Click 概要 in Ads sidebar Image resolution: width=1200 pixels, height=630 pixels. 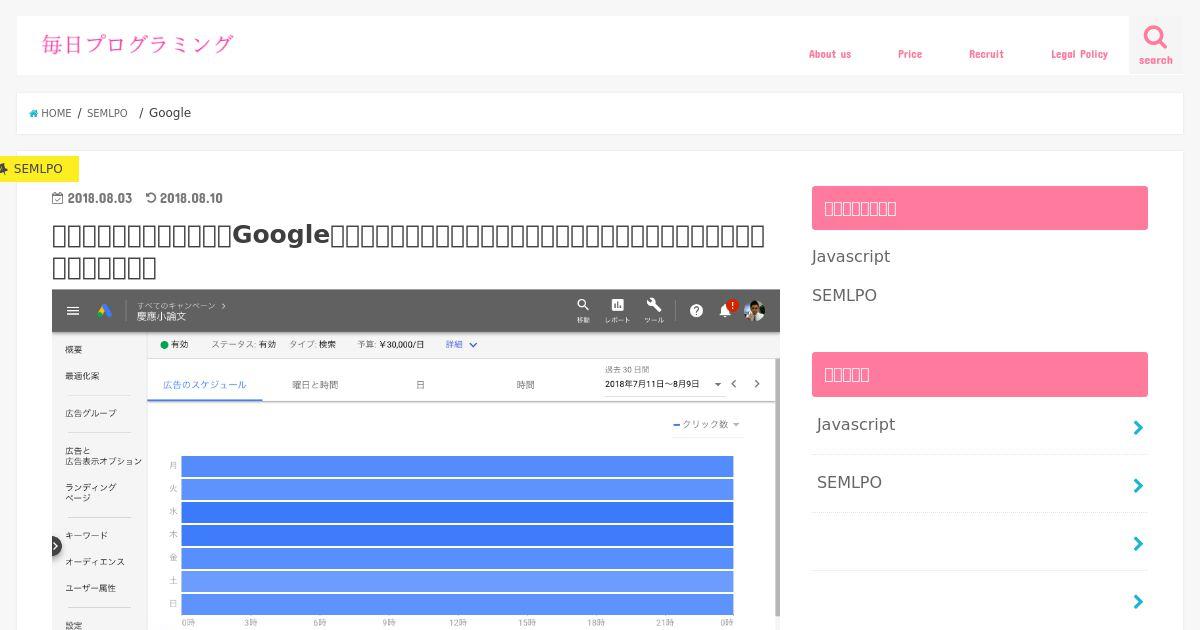(x=74, y=350)
